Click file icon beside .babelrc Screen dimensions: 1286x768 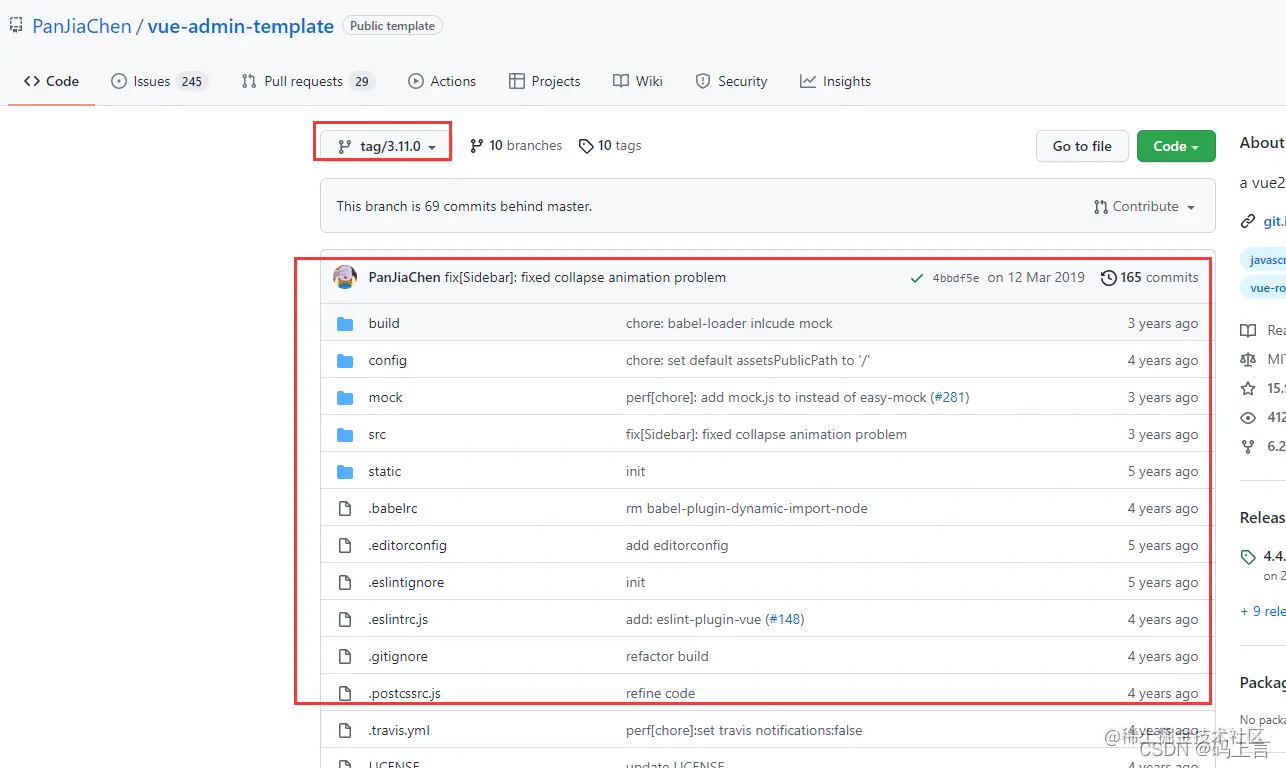click(345, 508)
